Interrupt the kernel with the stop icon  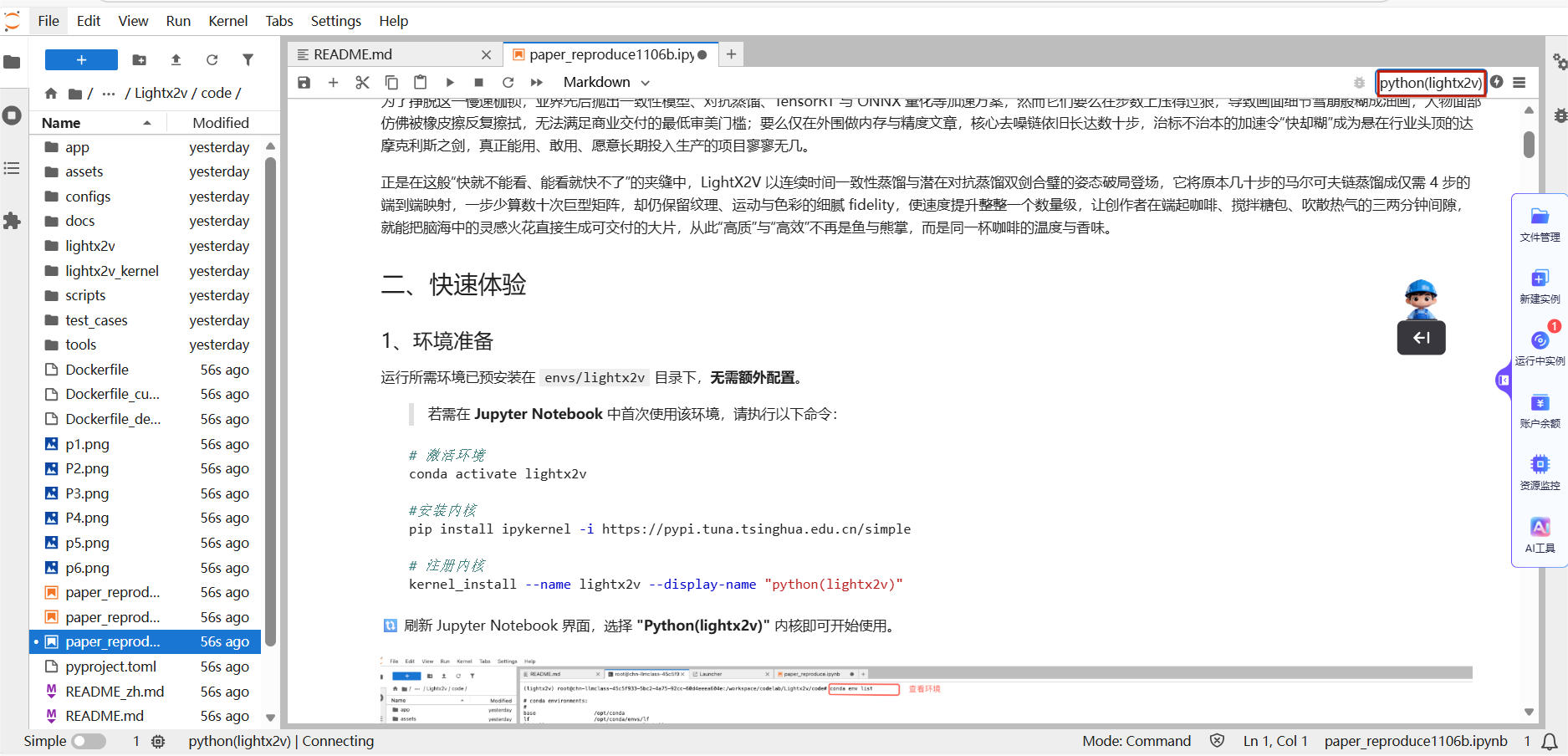tap(478, 82)
